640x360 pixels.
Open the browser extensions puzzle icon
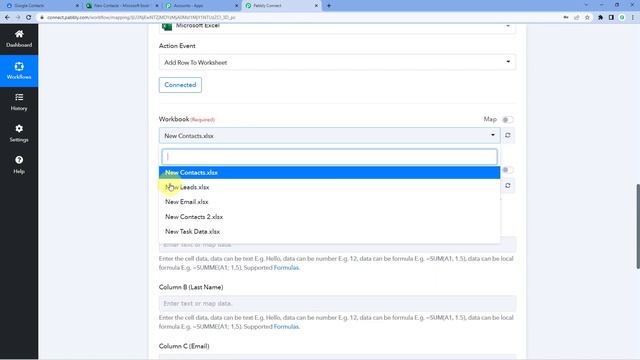(x=600, y=18)
